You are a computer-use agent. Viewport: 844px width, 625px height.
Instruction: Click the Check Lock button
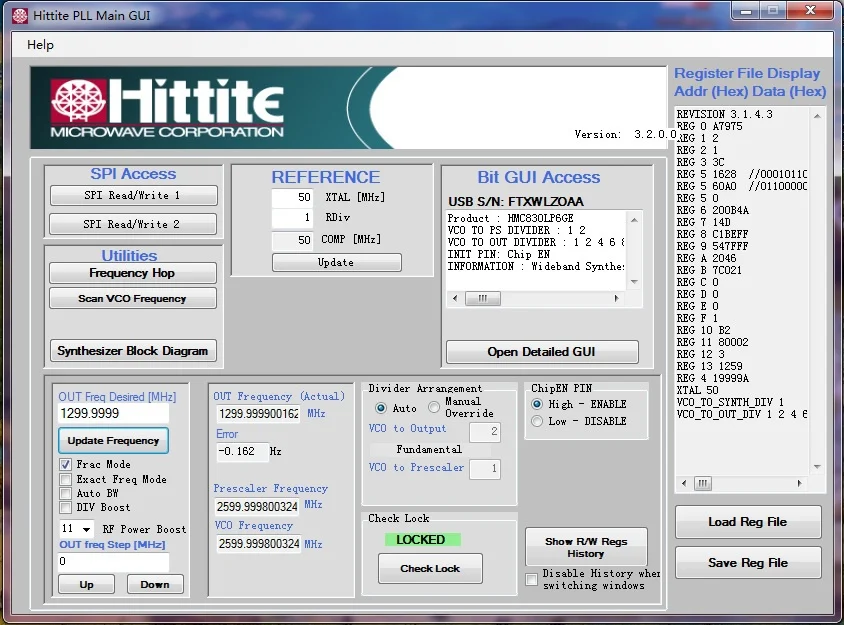tap(430, 568)
